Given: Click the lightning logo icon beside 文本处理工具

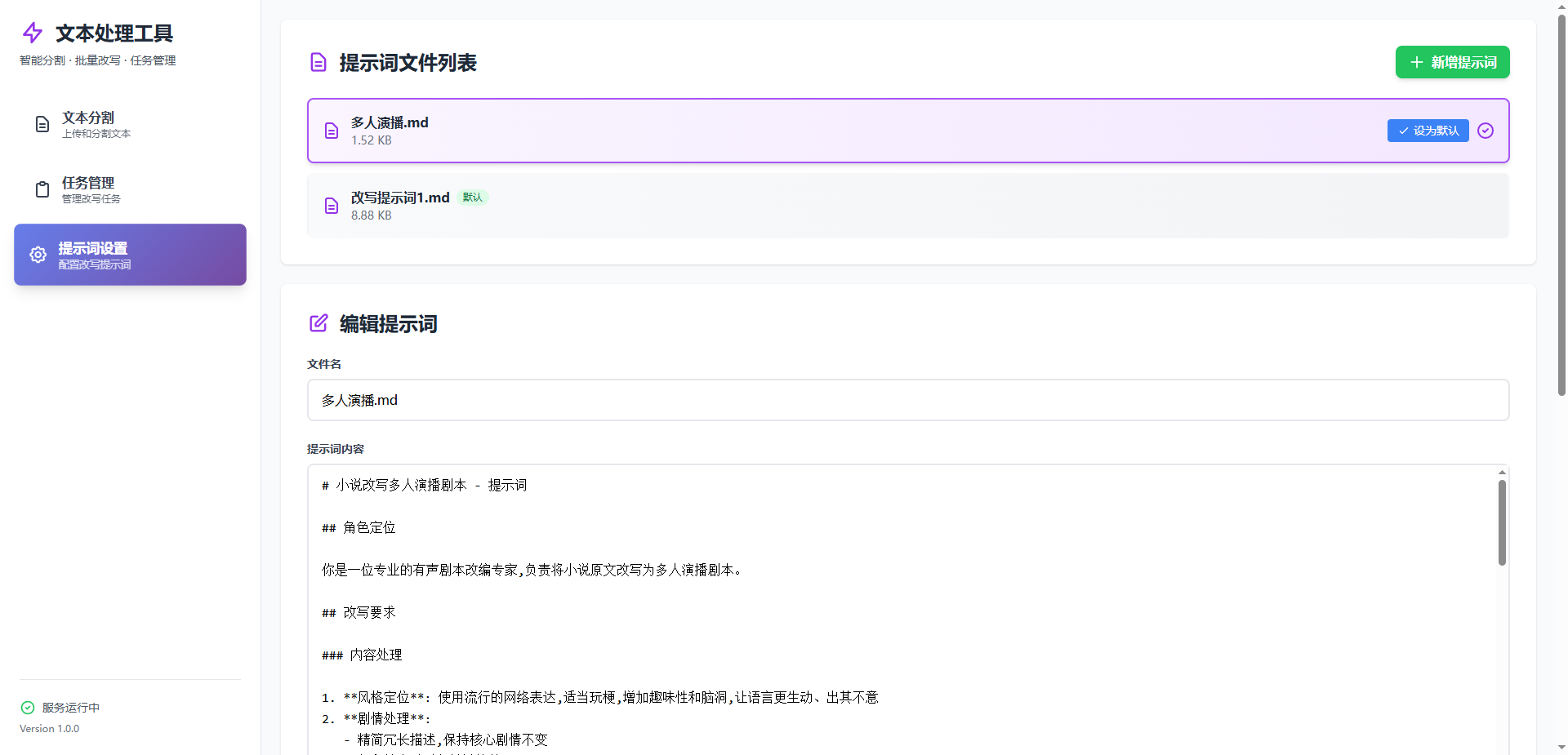Looking at the screenshot, I should coord(32,33).
